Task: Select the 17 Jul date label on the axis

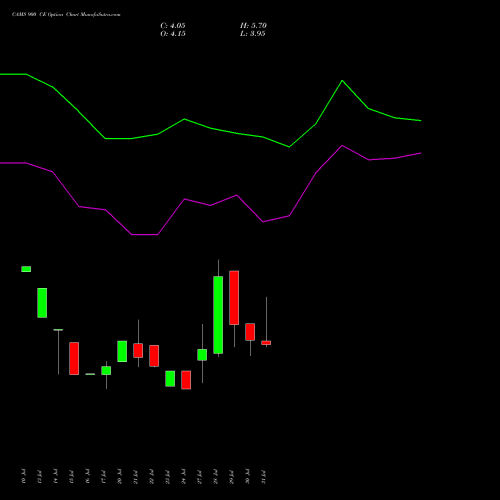Action: tap(103, 477)
